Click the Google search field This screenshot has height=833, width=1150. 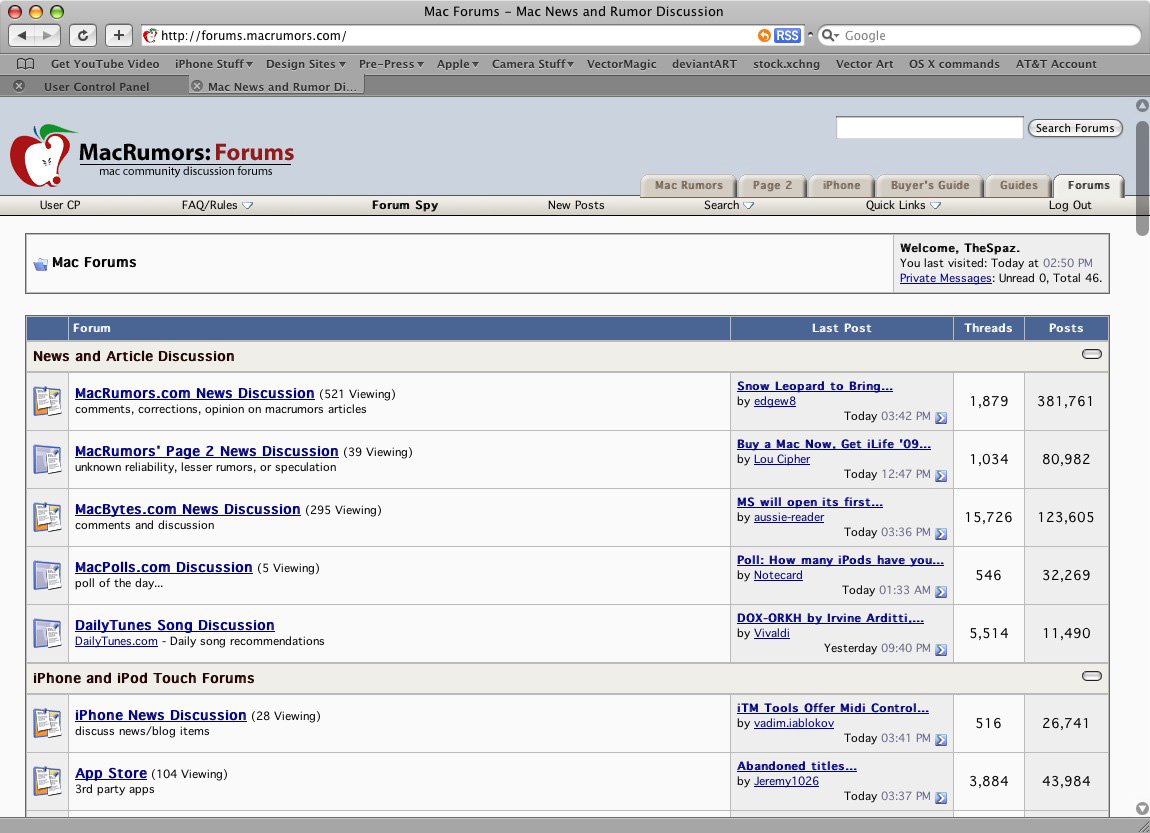pos(979,35)
